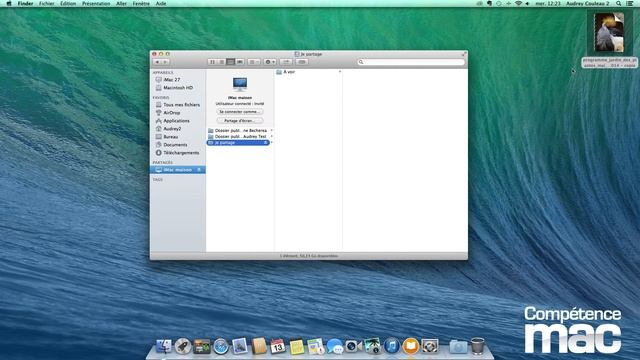Viewport: 640px width, 360px height.
Task: Open iTunes from the Dock
Action: click(x=391, y=346)
